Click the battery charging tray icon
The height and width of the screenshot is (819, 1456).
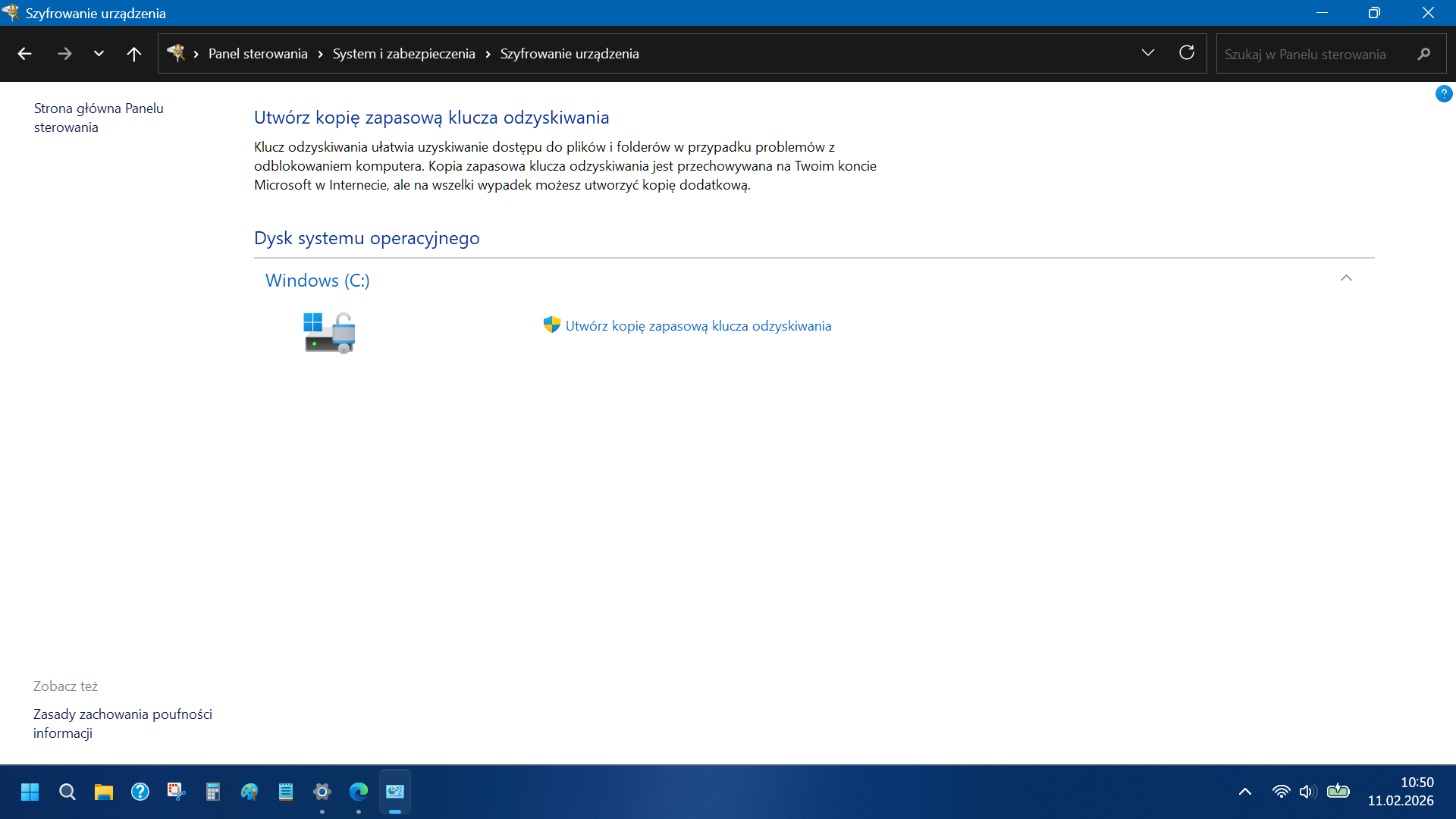[x=1338, y=791]
